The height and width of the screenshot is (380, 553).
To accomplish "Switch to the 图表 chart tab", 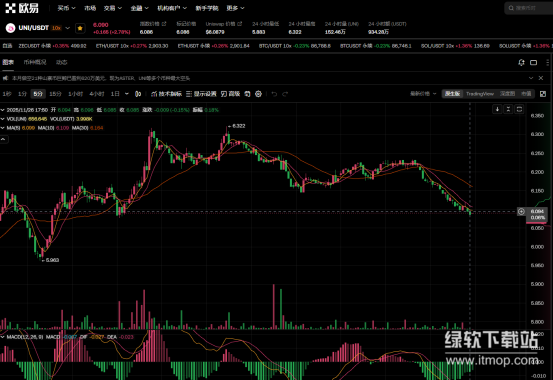I will pos(8,62).
